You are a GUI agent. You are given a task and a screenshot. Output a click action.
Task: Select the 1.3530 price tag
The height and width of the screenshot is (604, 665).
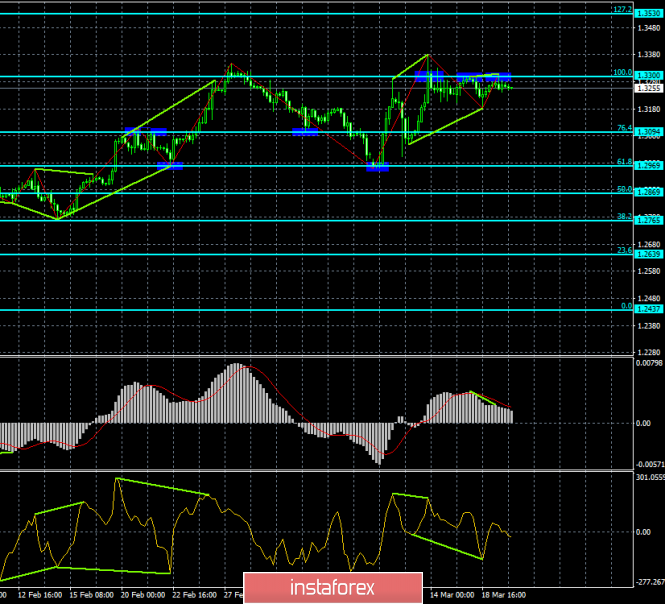[x=649, y=14]
